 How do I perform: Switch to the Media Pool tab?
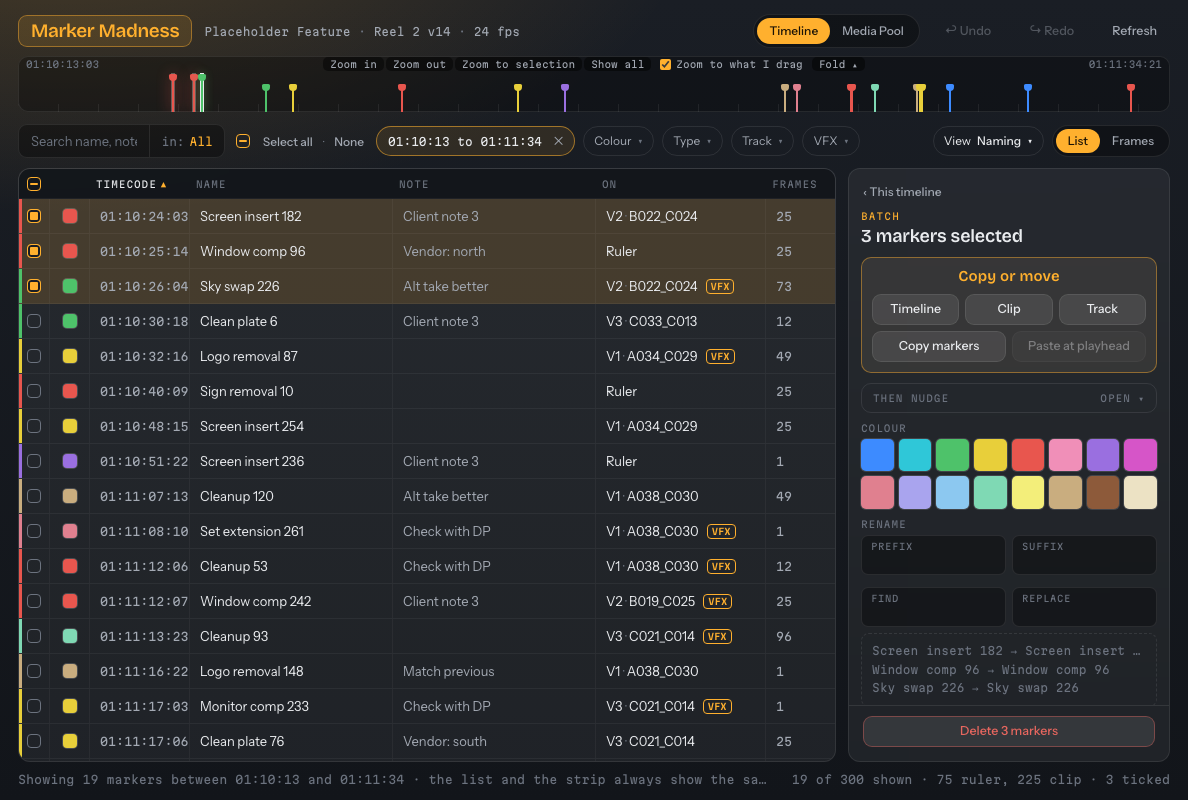[x=873, y=31]
